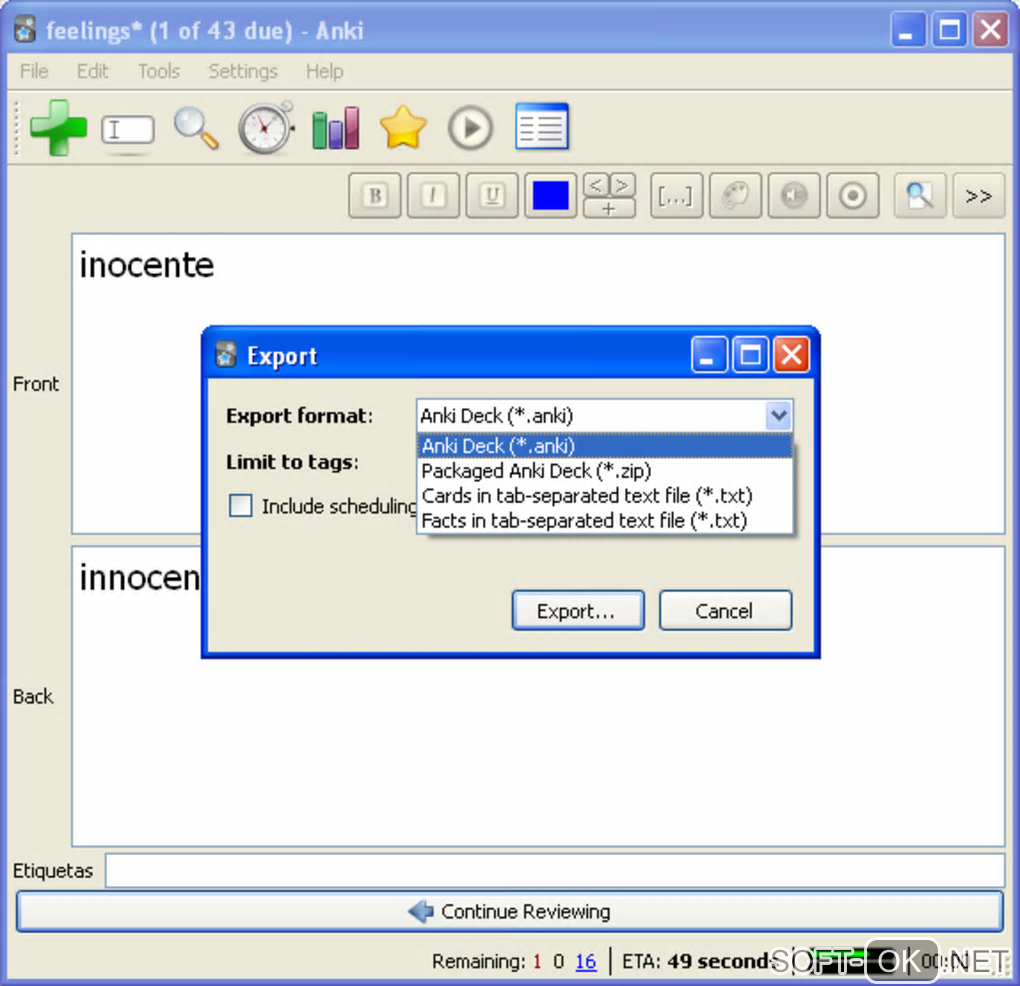Close the Export dialog with red X

tap(792, 355)
